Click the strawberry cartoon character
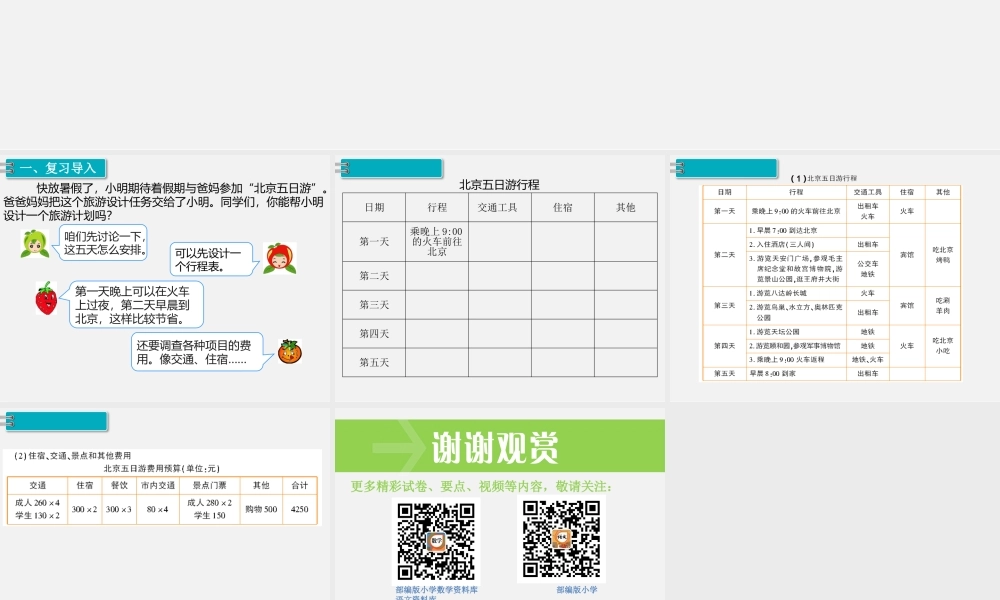 [46, 299]
